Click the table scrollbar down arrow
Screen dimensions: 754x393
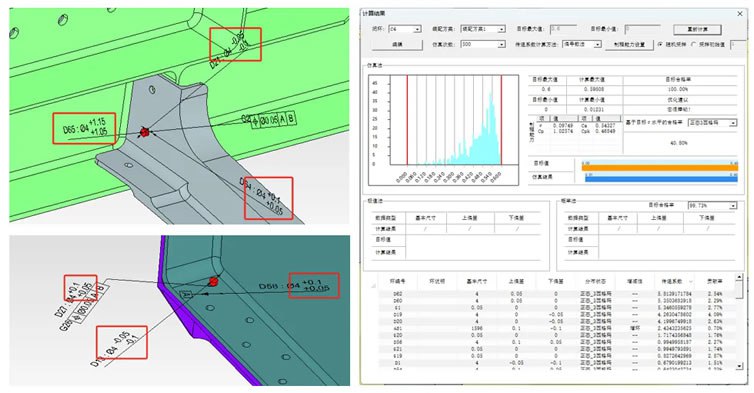(739, 366)
